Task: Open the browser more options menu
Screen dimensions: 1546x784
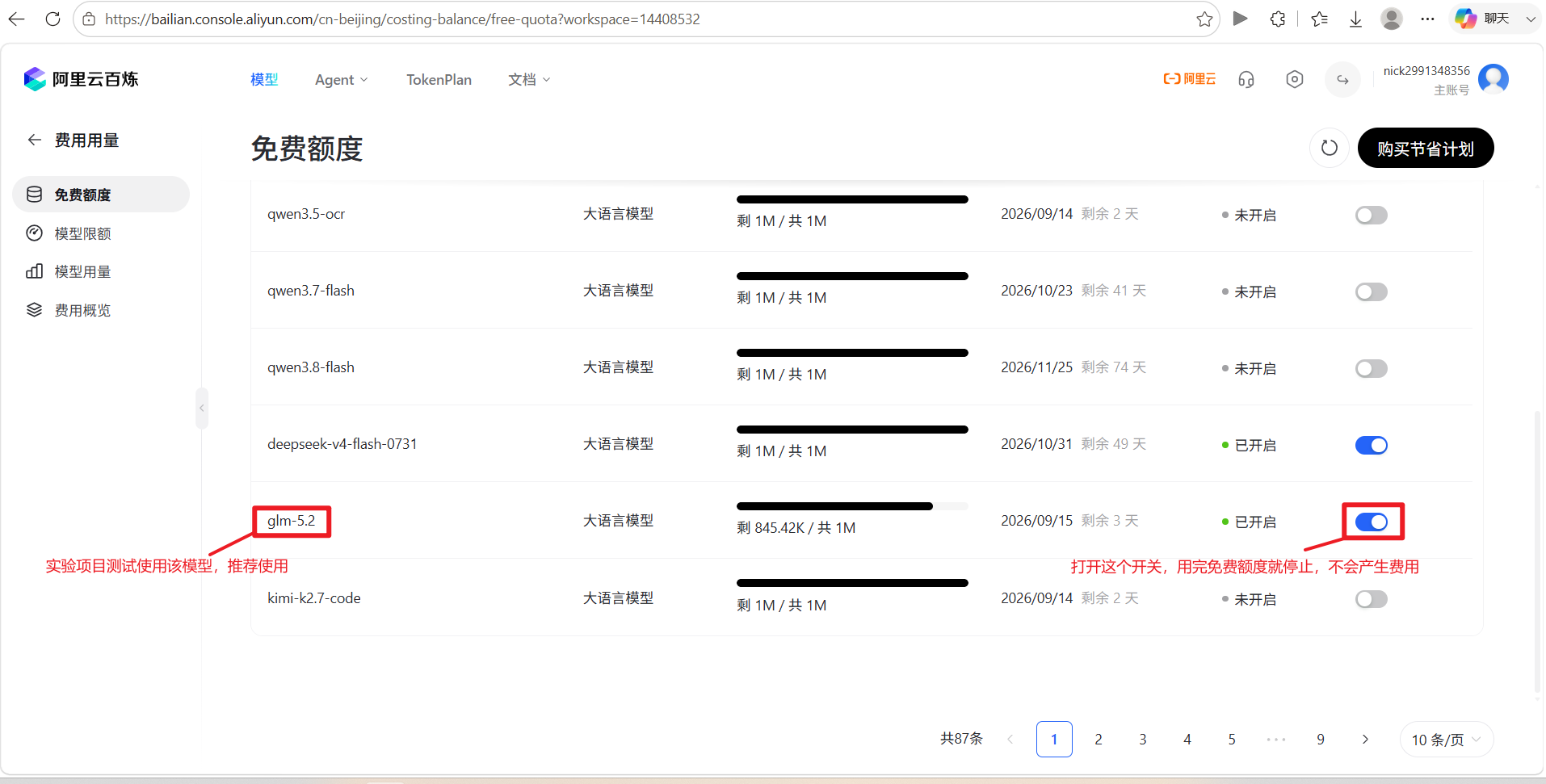Action: (1428, 19)
